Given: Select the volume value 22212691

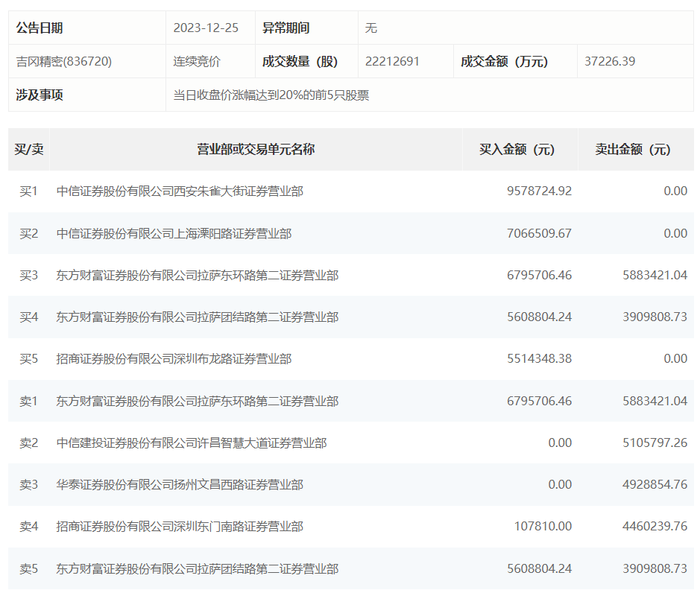Looking at the screenshot, I should tap(392, 61).
